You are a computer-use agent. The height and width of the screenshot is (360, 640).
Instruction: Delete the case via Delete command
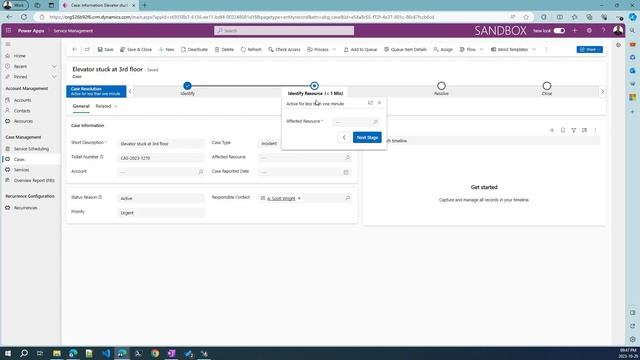[224, 49]
